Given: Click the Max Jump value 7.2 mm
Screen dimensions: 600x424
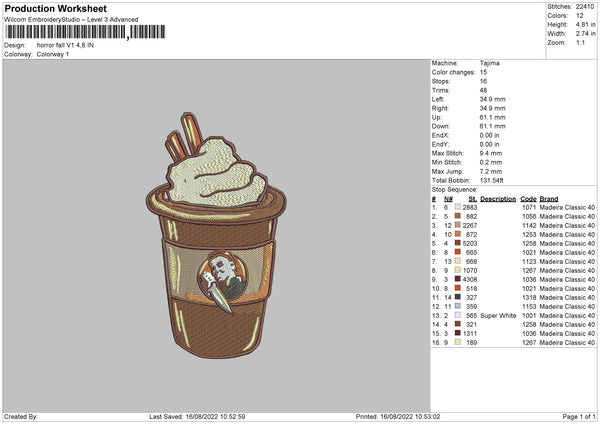Looking at the screenshot, I should (490, 171).
